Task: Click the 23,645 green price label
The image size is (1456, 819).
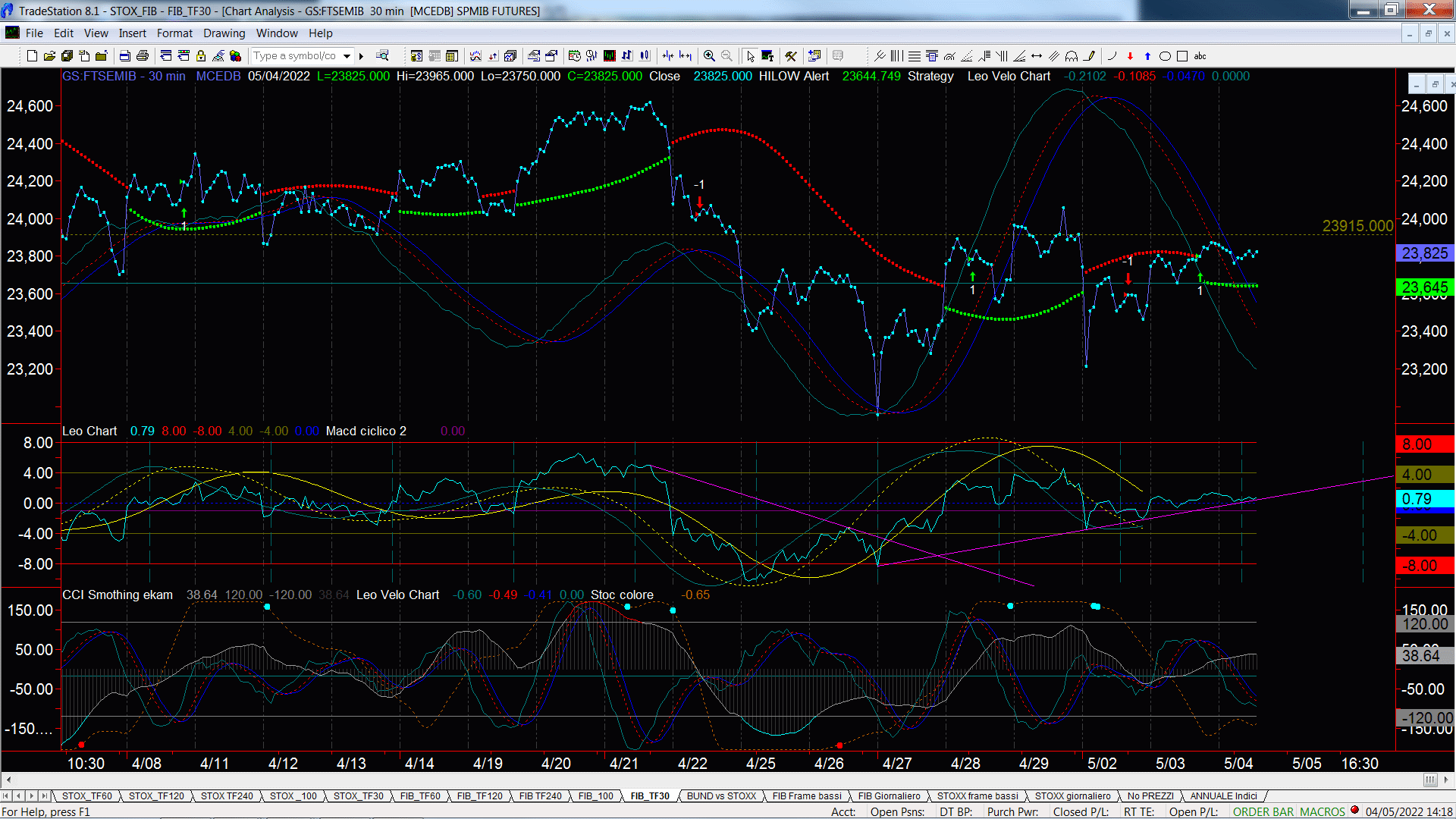Action: 1425,287
